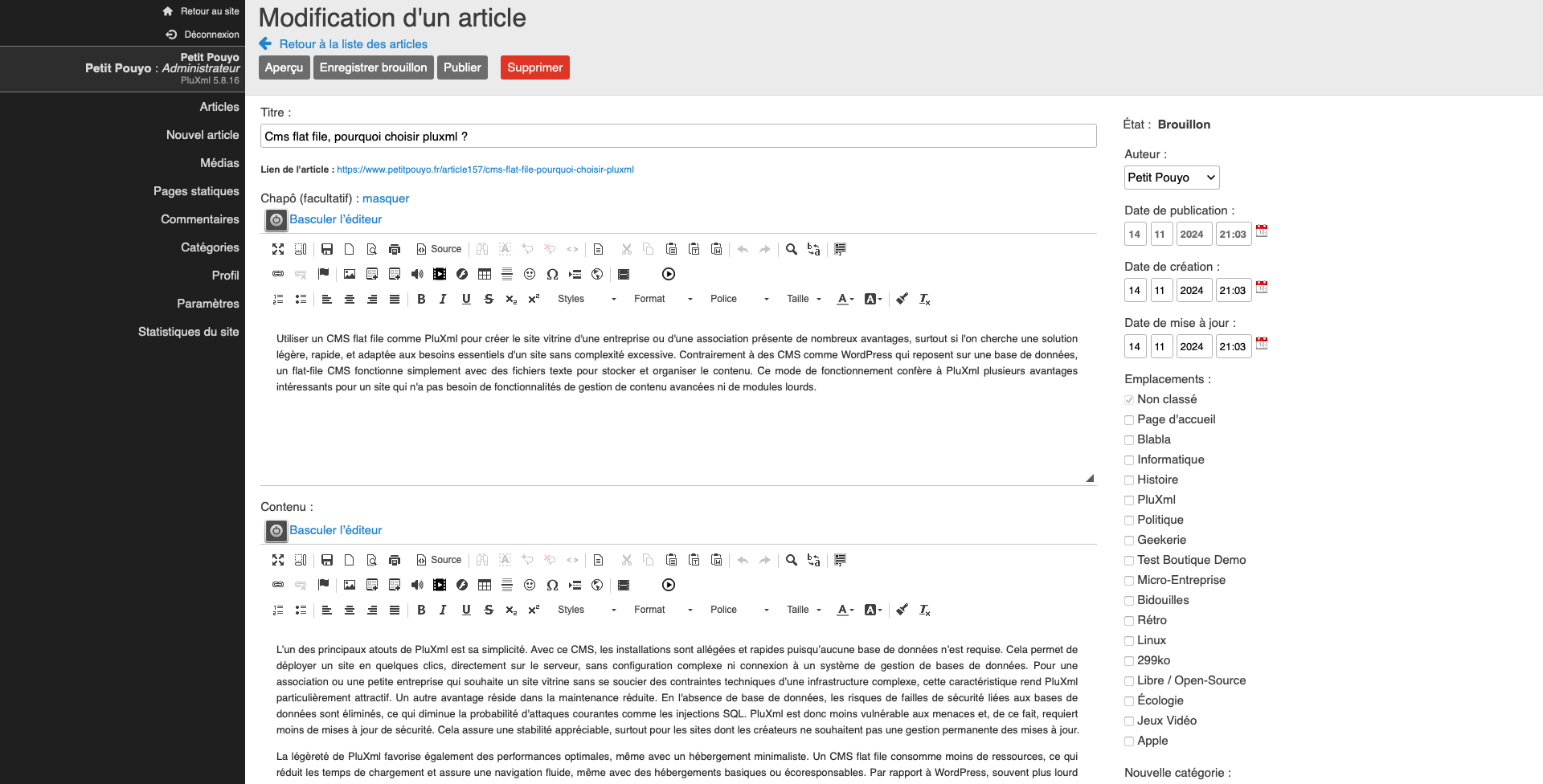Viewport: 1543px width, 784px height.
Task: Justify text in Contenu editor
Action: [395, 610]
